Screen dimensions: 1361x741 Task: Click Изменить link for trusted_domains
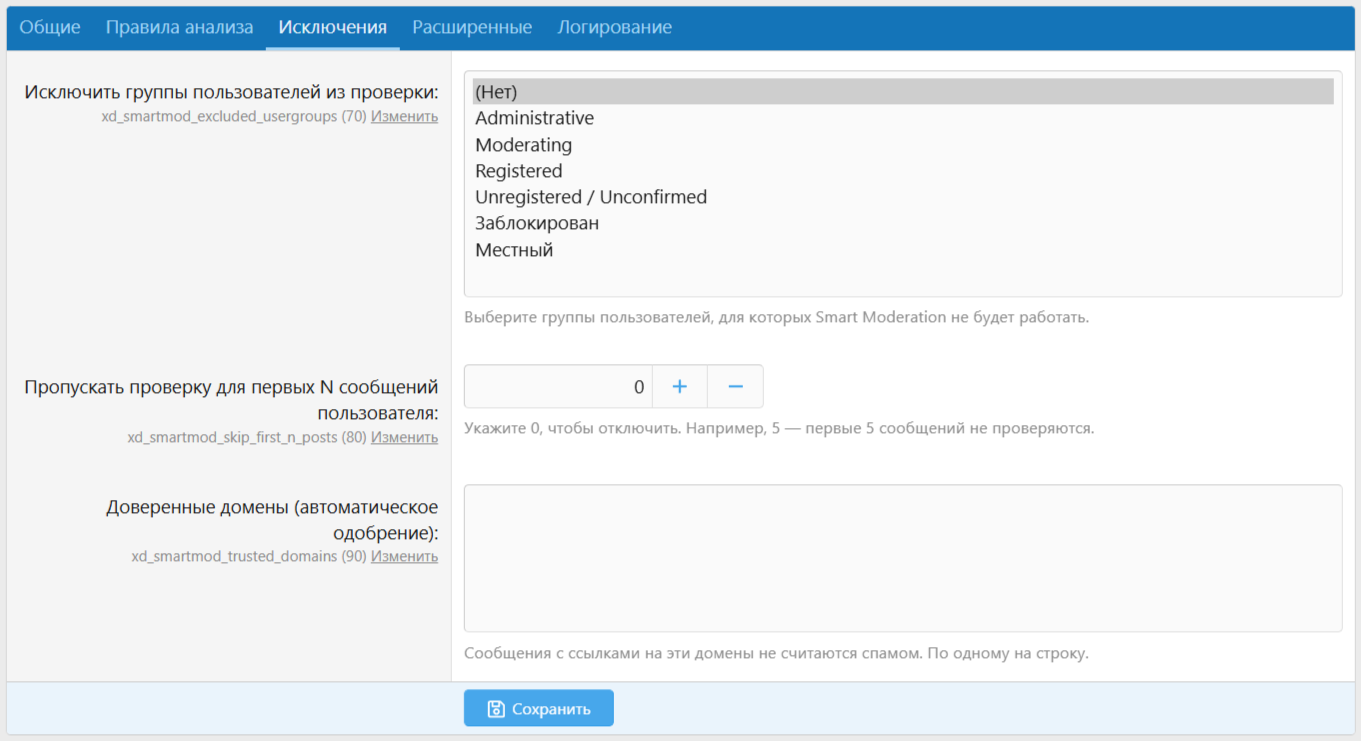(x=404, y=556)
